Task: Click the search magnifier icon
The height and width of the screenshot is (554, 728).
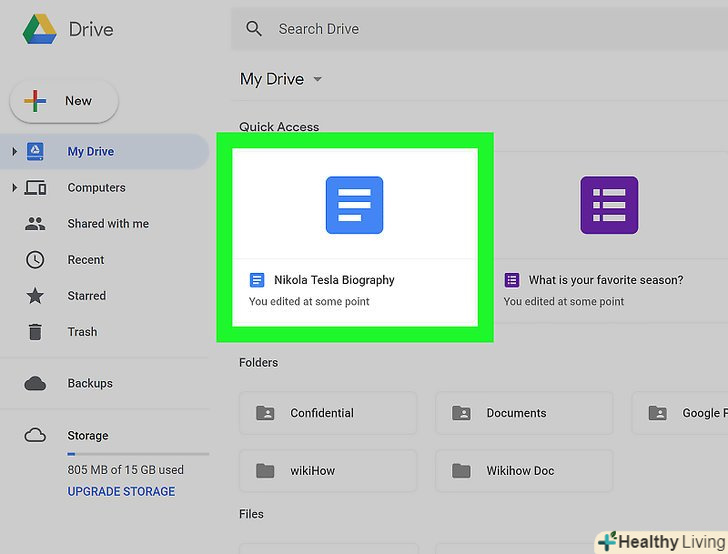Action: [255, 29]
